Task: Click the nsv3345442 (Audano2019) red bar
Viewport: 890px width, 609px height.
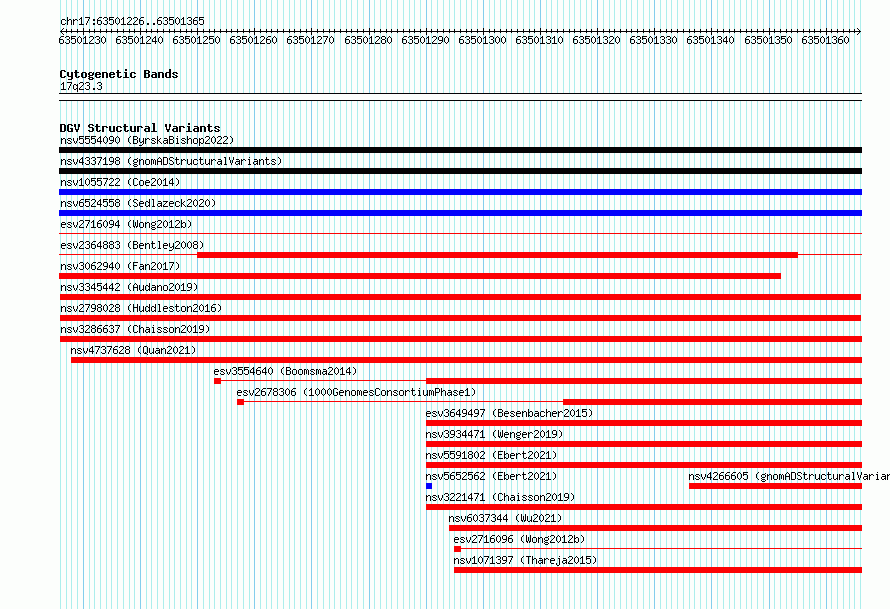Action: tap(460, 297)
